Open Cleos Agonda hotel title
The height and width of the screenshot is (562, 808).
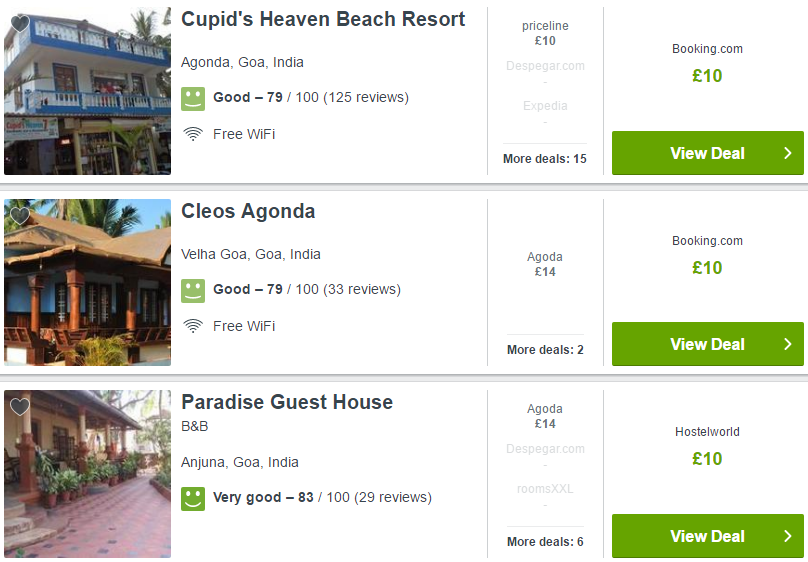coord(248,212)
